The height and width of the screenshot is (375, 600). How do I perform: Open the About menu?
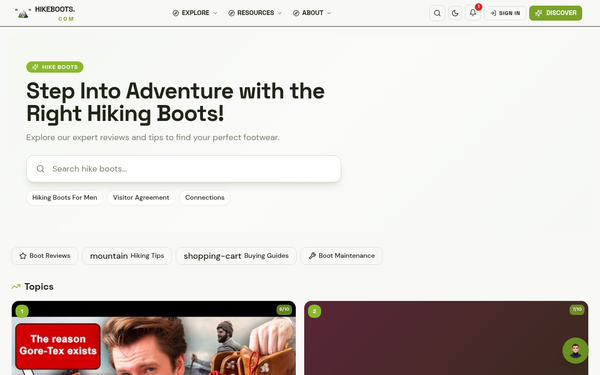312,13
